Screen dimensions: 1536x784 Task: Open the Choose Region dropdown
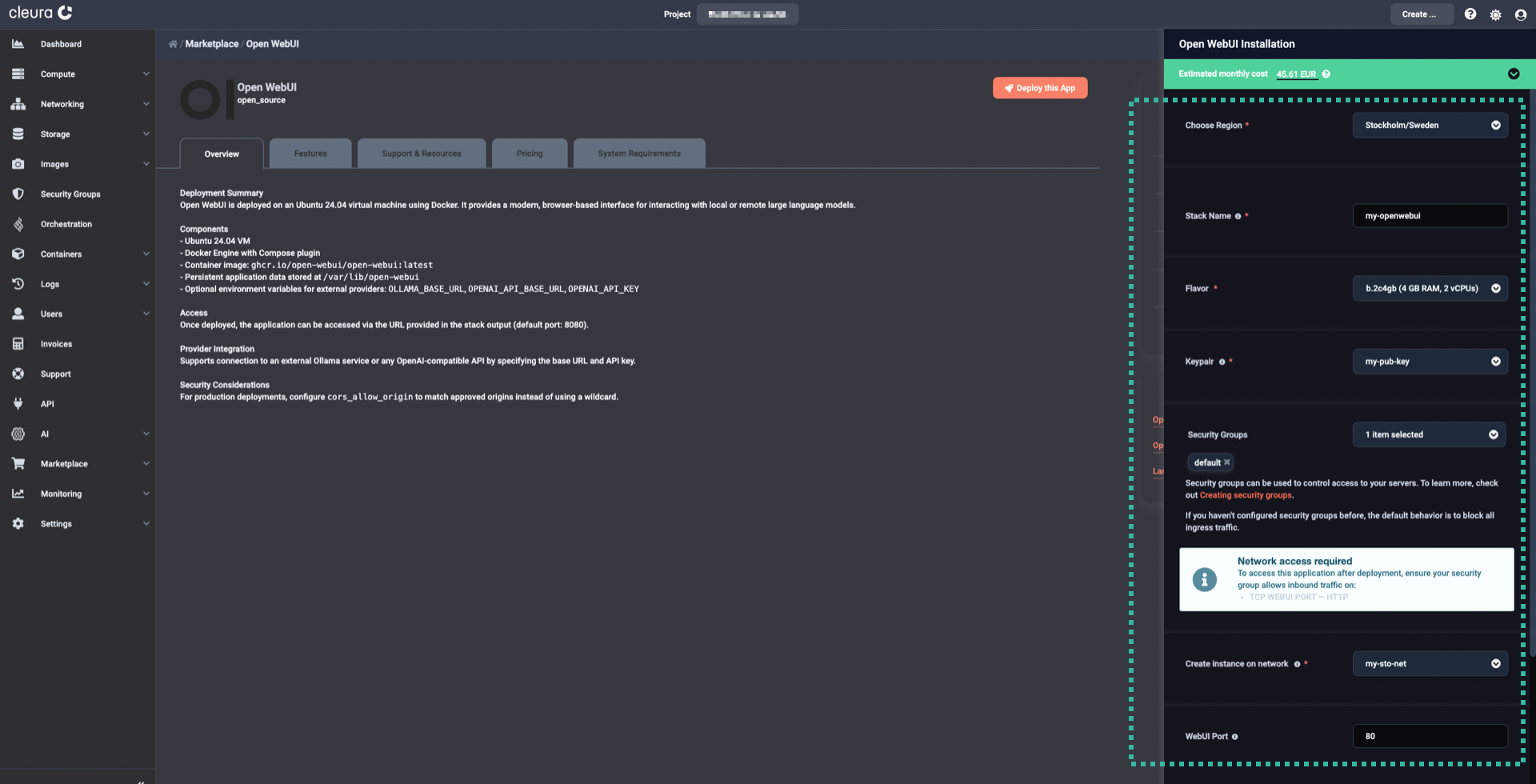coord(1430,125)
